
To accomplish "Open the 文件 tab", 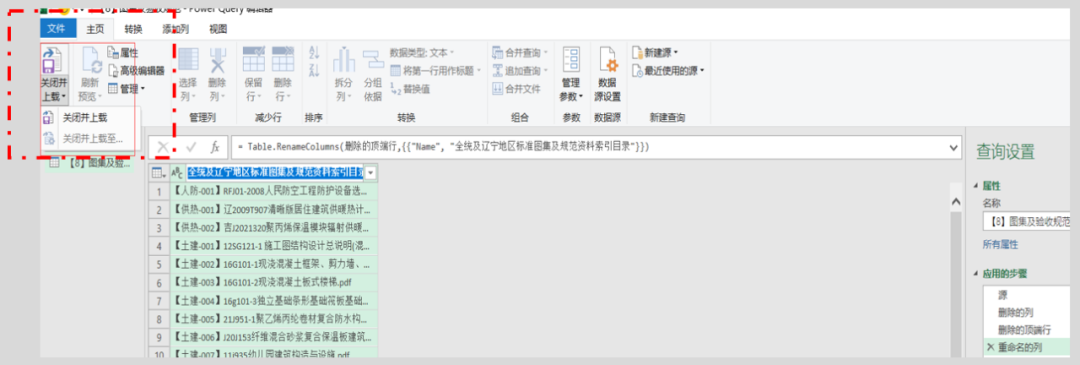I will (56, 29).
